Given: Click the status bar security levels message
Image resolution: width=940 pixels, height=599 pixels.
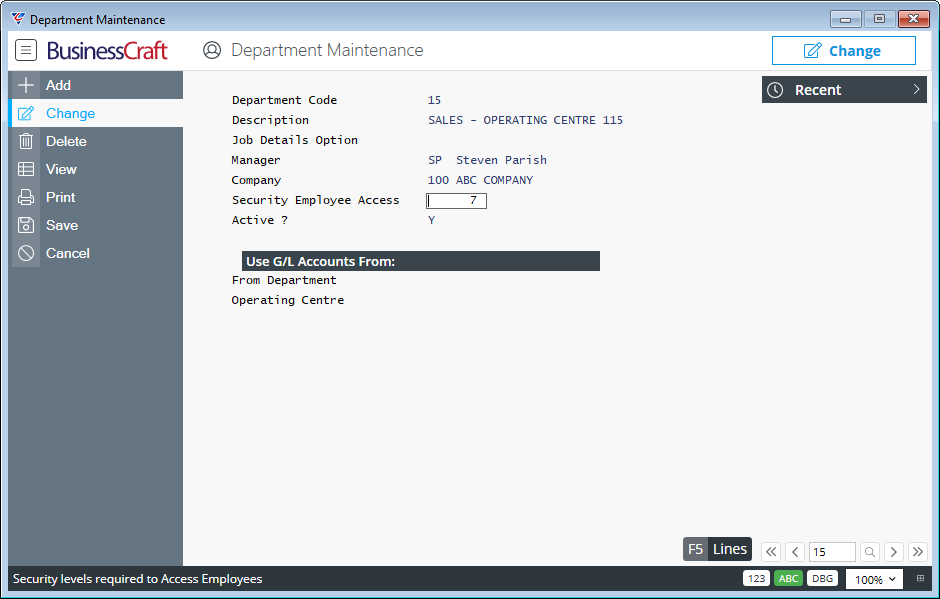Looking at the screenshot, I should click(138, 579).
